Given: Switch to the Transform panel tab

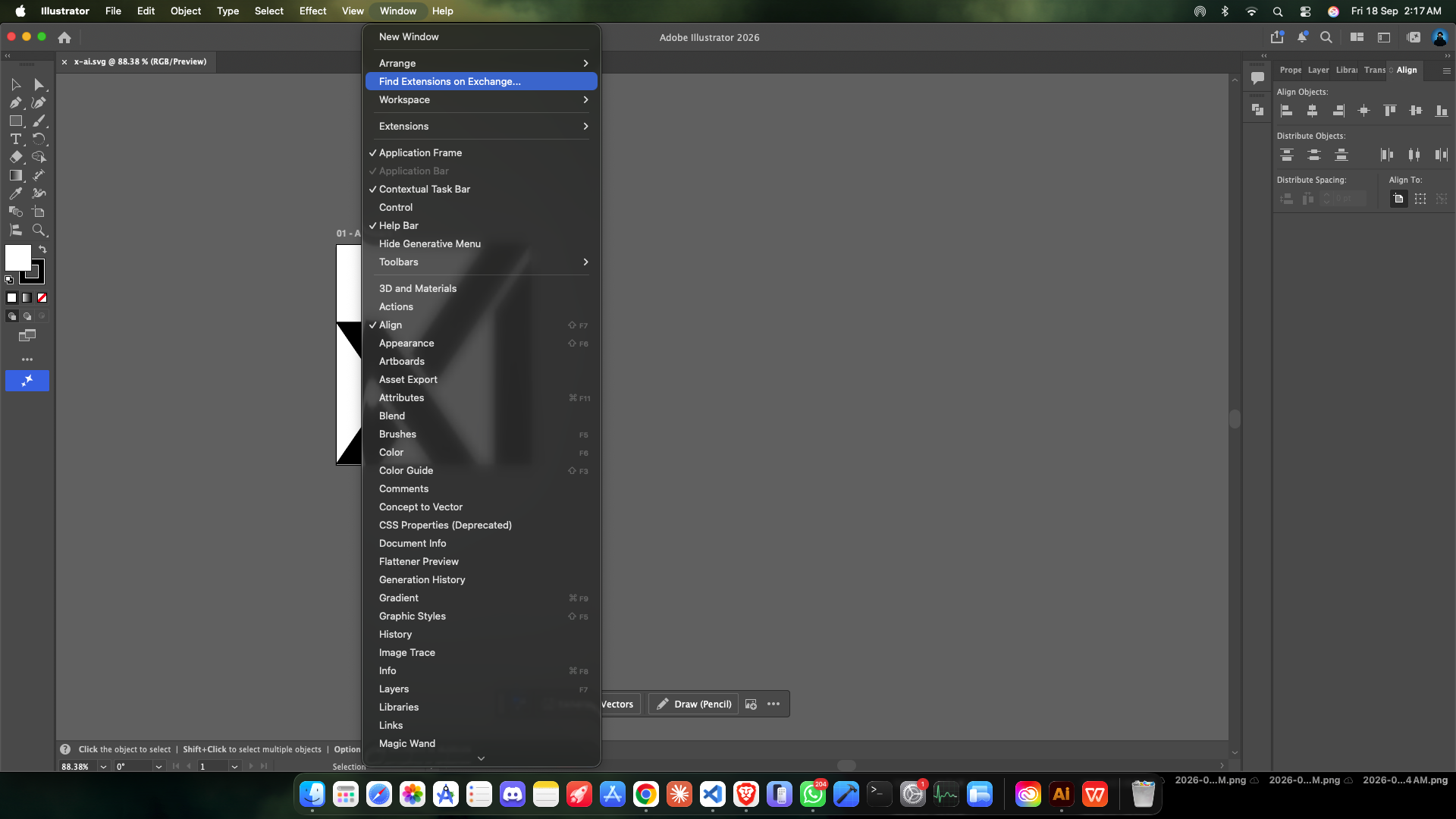Looking at the screenshot, I should click(1374, 70).
